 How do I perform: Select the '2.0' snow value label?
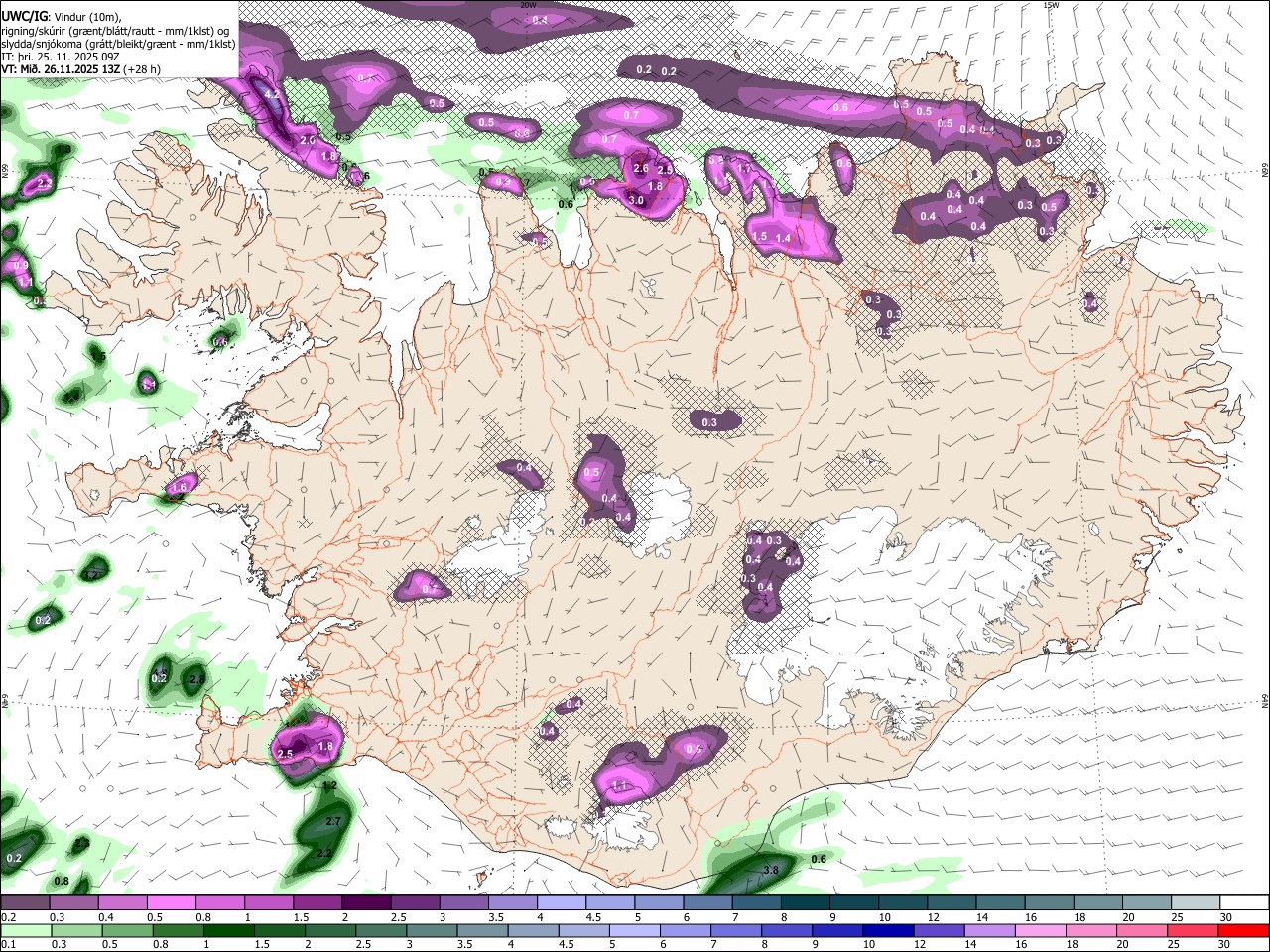(x=308, y=141)
